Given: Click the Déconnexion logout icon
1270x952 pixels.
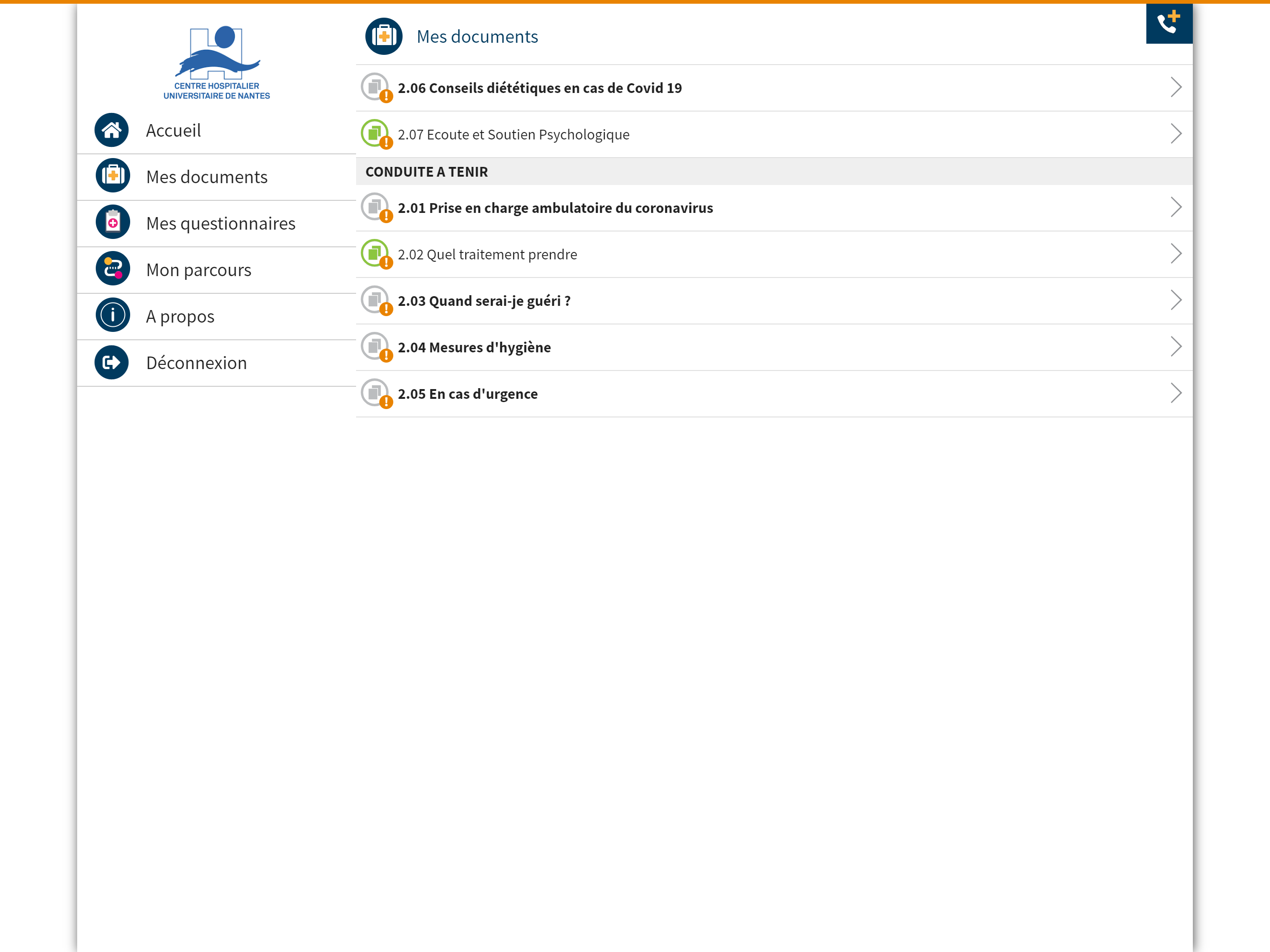Looking at the screenshot, I should coord(112,362).
